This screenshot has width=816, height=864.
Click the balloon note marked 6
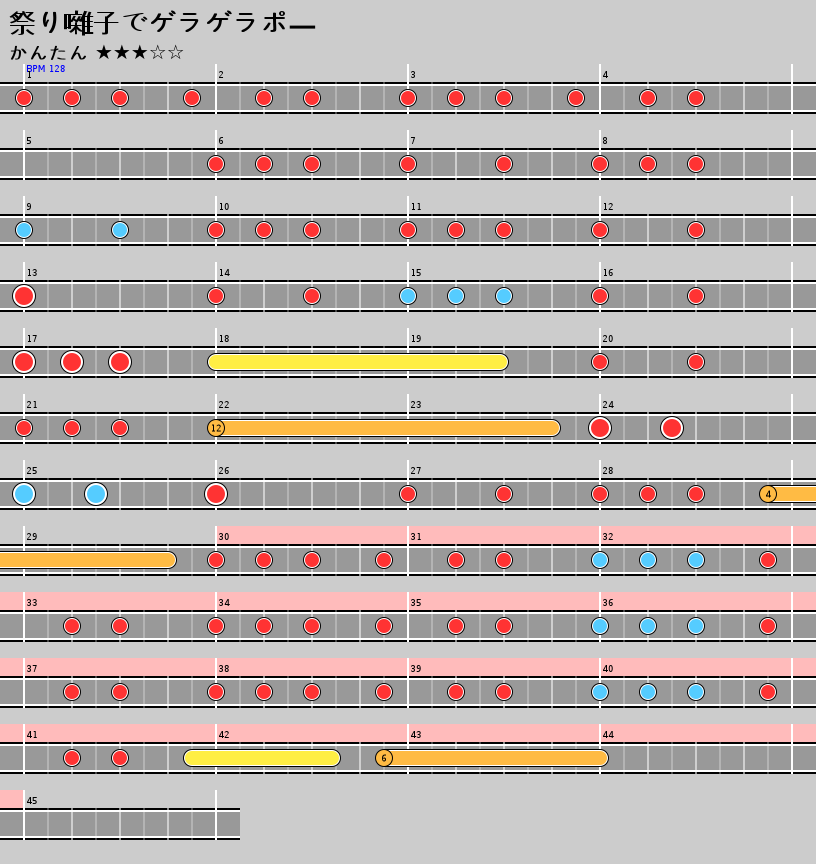point(384,758)
